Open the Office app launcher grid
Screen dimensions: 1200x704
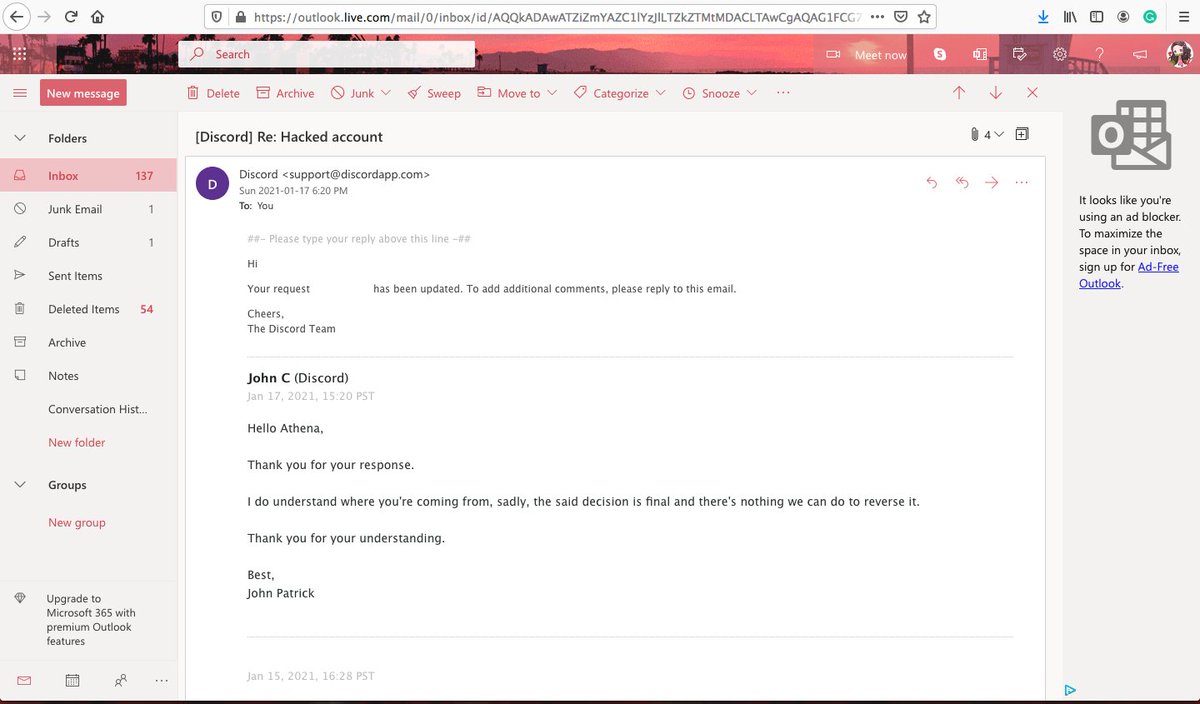(19, 54)
